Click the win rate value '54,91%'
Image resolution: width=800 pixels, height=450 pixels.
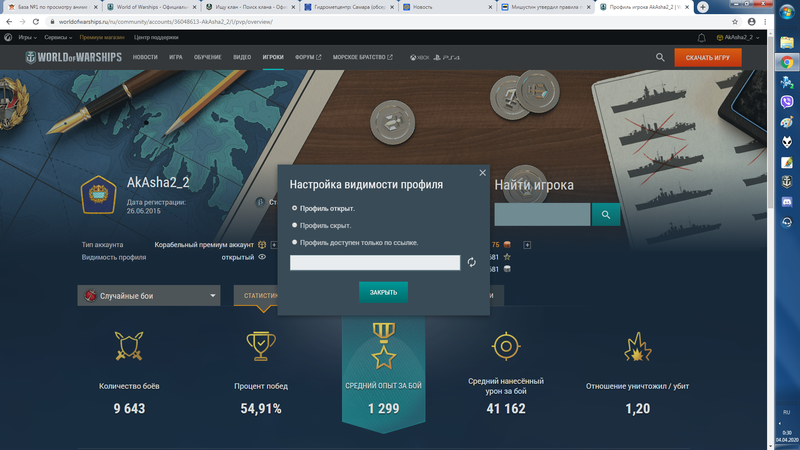pyautogui.click(x=261, y=409)
